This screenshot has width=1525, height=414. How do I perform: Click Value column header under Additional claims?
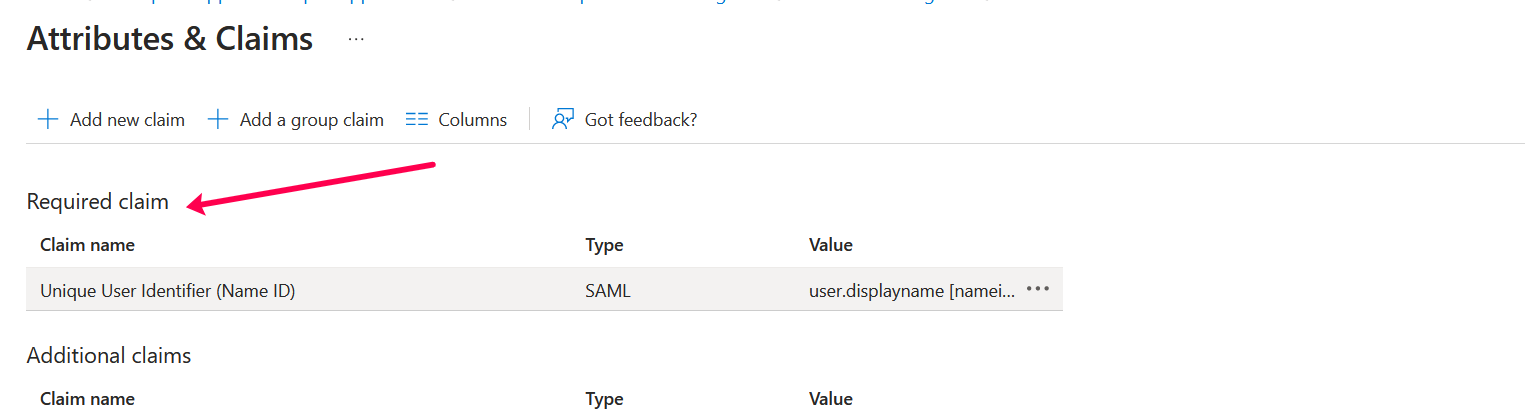coord(830,399)
